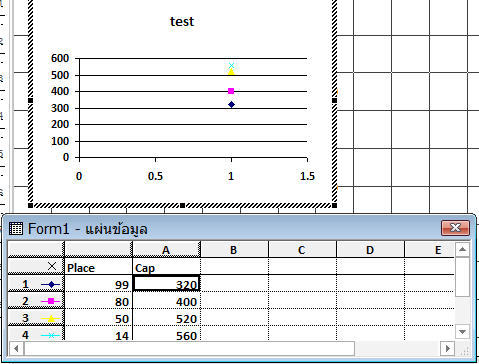Select column E header in datasheet
This screenshot has height=364, width=479.
tap(429, 249)
